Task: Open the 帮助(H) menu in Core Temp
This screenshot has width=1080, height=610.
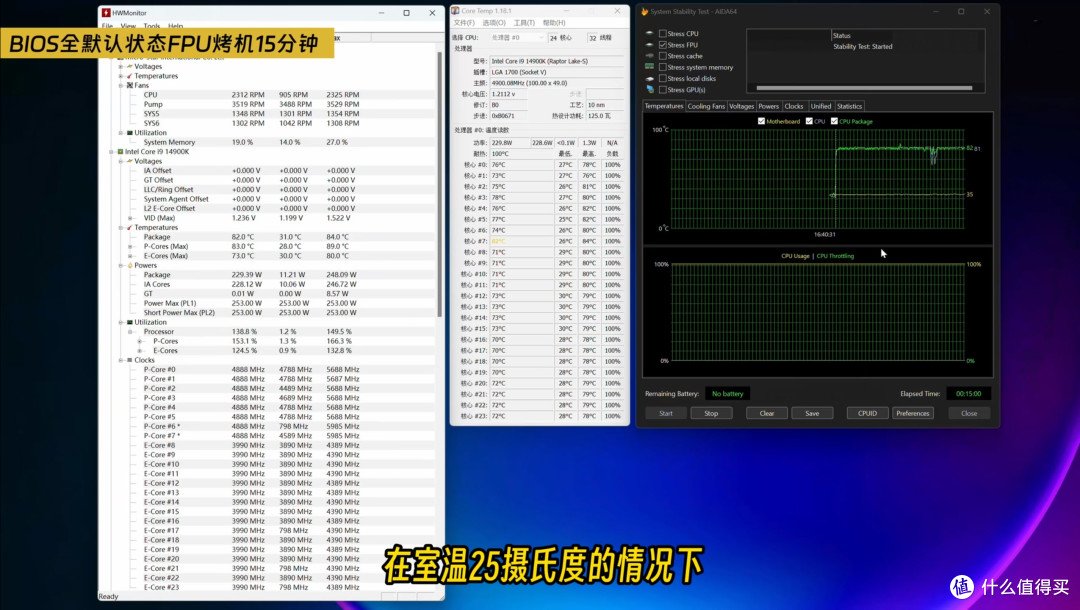Action: (x=554, y=23)
